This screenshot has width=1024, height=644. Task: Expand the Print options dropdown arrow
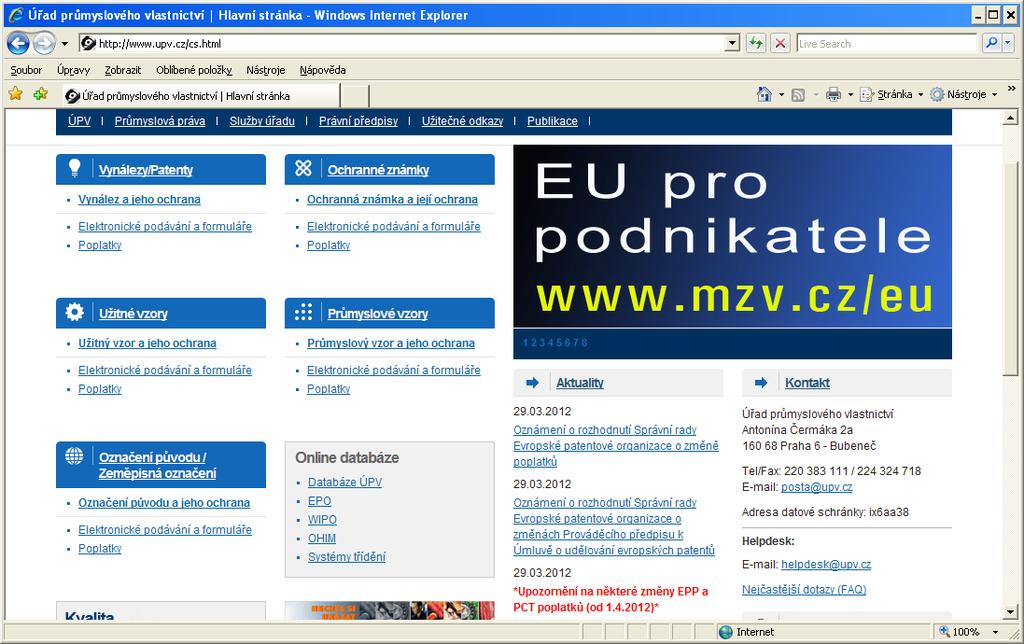click(850, 95)
